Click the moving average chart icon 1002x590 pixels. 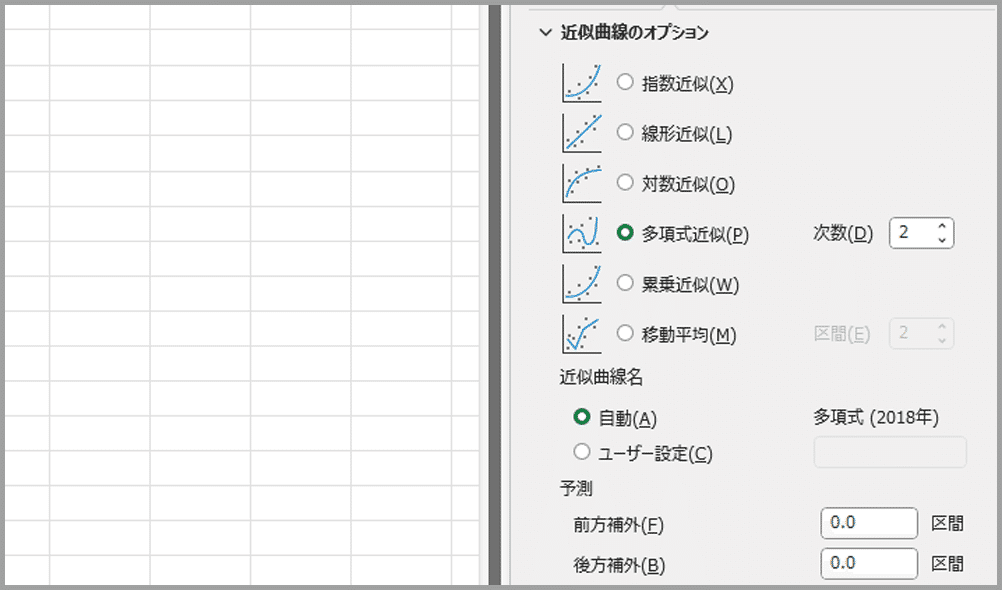pos(582,334)
